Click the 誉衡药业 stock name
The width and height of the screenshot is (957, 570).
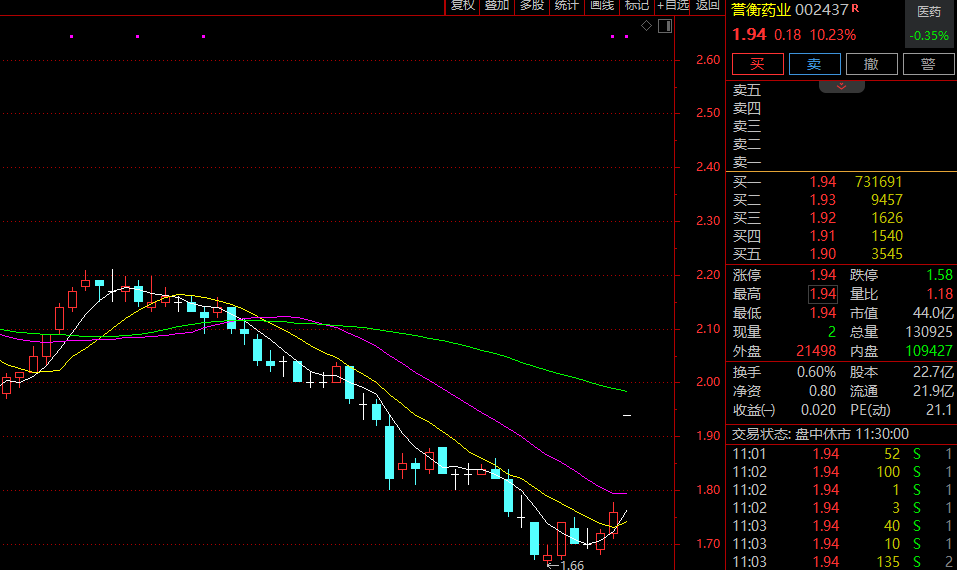(x=761, y=10)
